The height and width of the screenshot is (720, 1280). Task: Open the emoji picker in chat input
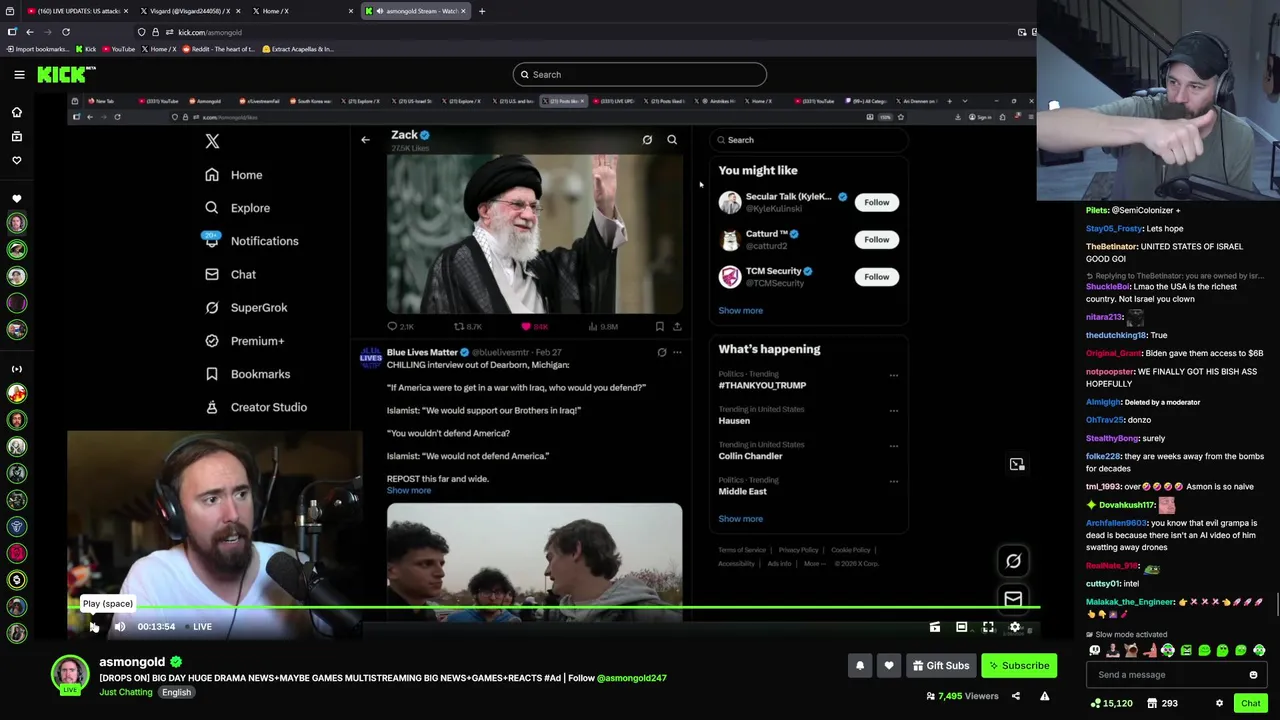(x=1253, y=675)
